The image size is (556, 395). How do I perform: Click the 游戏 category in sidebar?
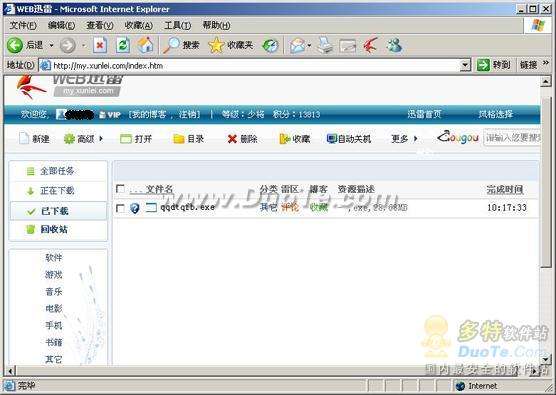pyautogui.click(x=54, y=275)
